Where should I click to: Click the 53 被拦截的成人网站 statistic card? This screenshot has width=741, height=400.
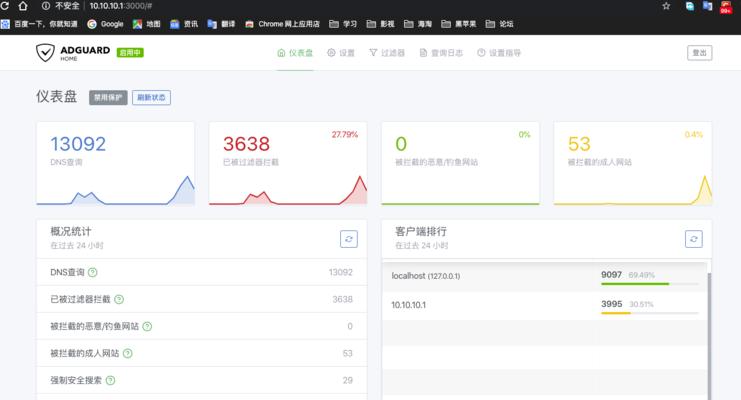tap(633, 164)
